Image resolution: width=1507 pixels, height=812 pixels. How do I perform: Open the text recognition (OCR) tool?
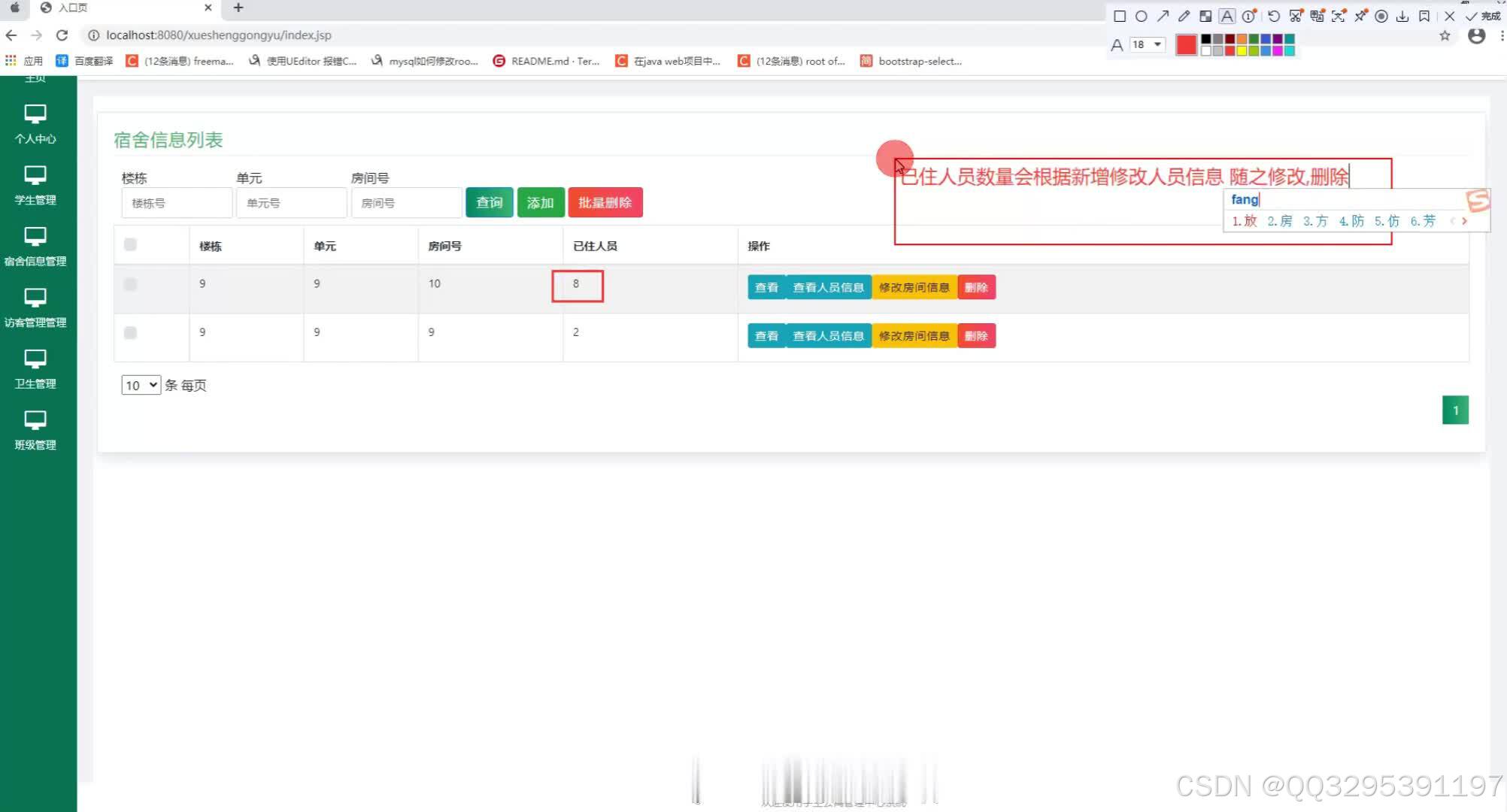click(1339, 16)
